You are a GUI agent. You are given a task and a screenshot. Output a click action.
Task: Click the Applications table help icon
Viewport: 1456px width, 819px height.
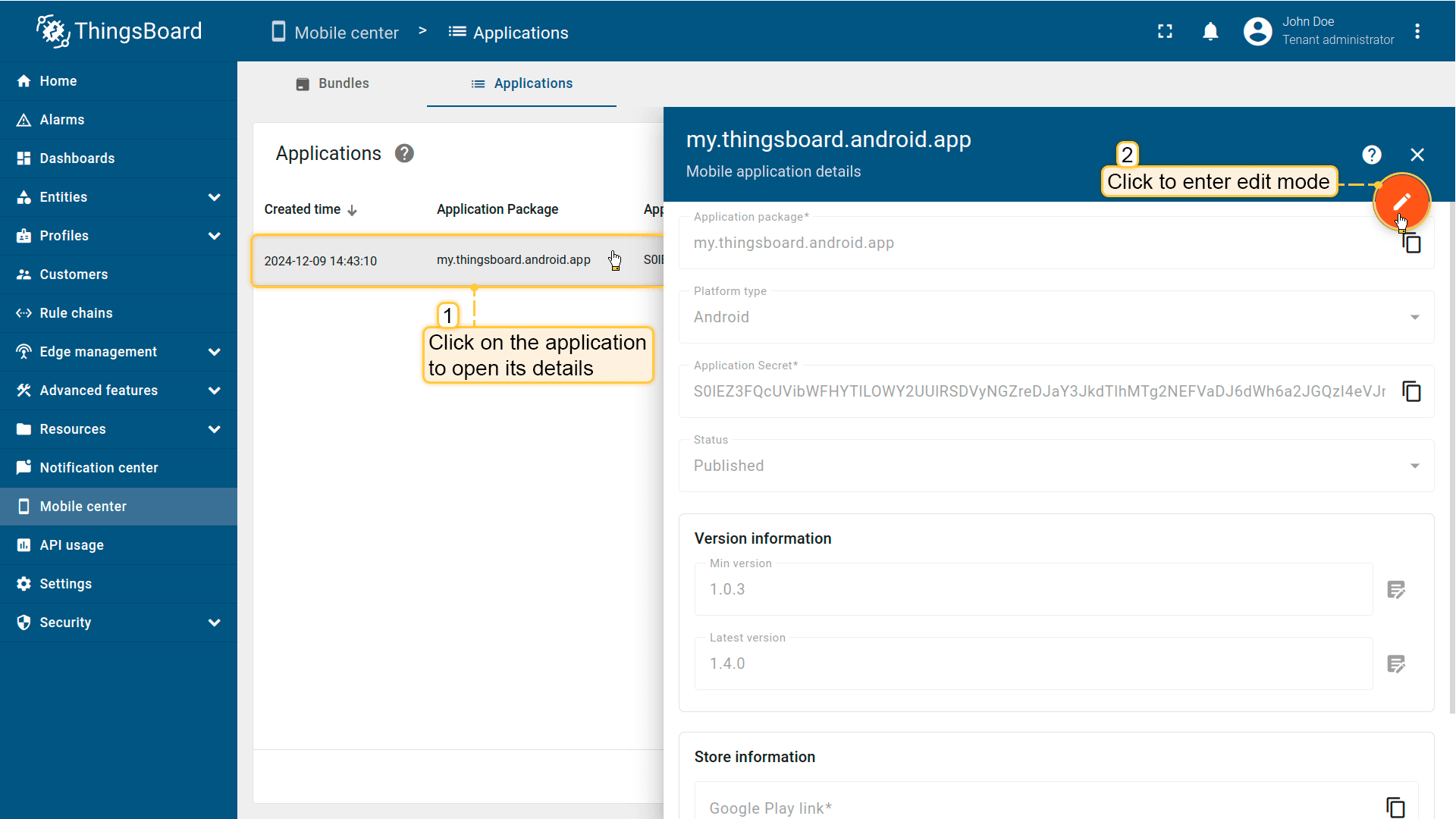404,154
